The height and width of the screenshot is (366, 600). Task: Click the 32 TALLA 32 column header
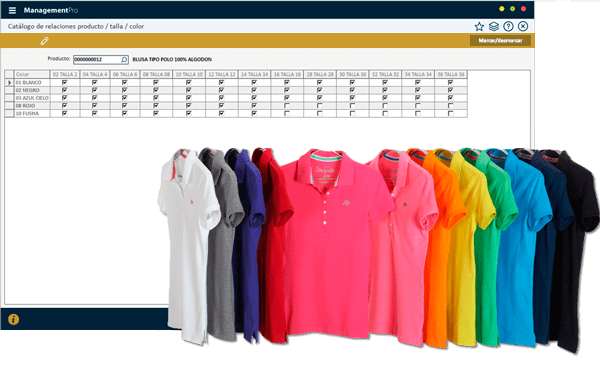coord(385,74)
